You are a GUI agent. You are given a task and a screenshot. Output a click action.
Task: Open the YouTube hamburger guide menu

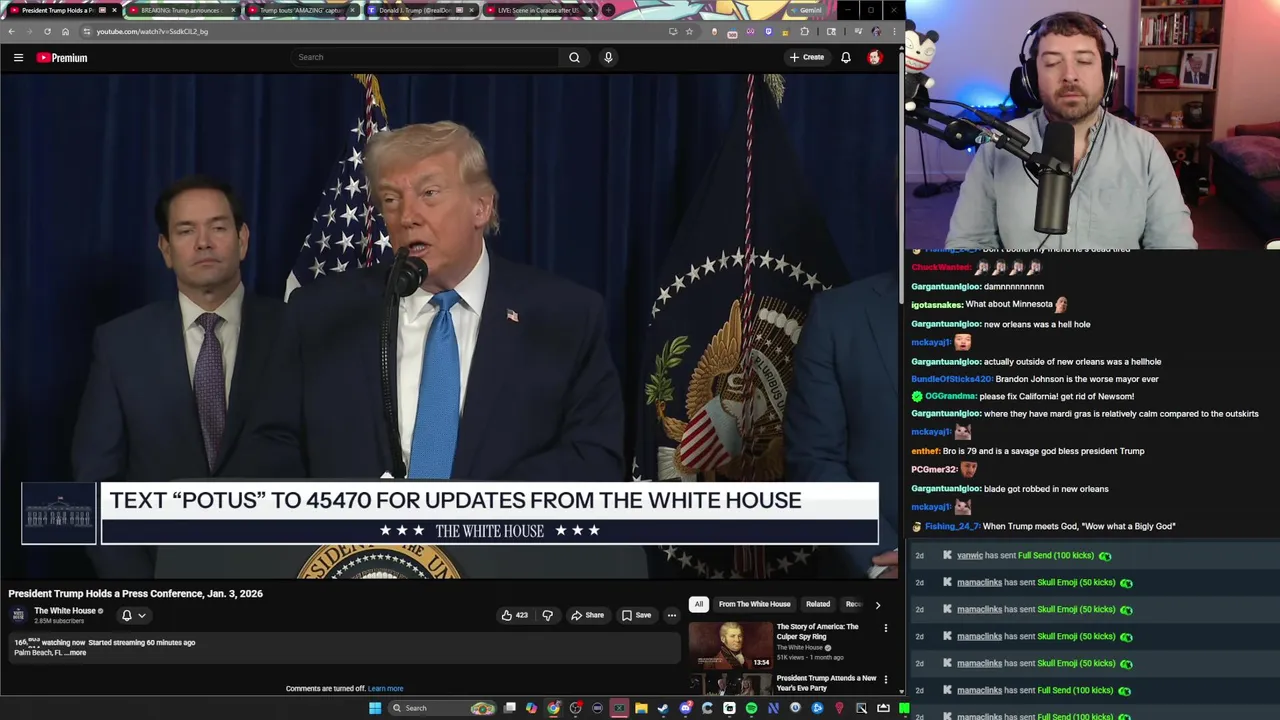click(18, 58)
